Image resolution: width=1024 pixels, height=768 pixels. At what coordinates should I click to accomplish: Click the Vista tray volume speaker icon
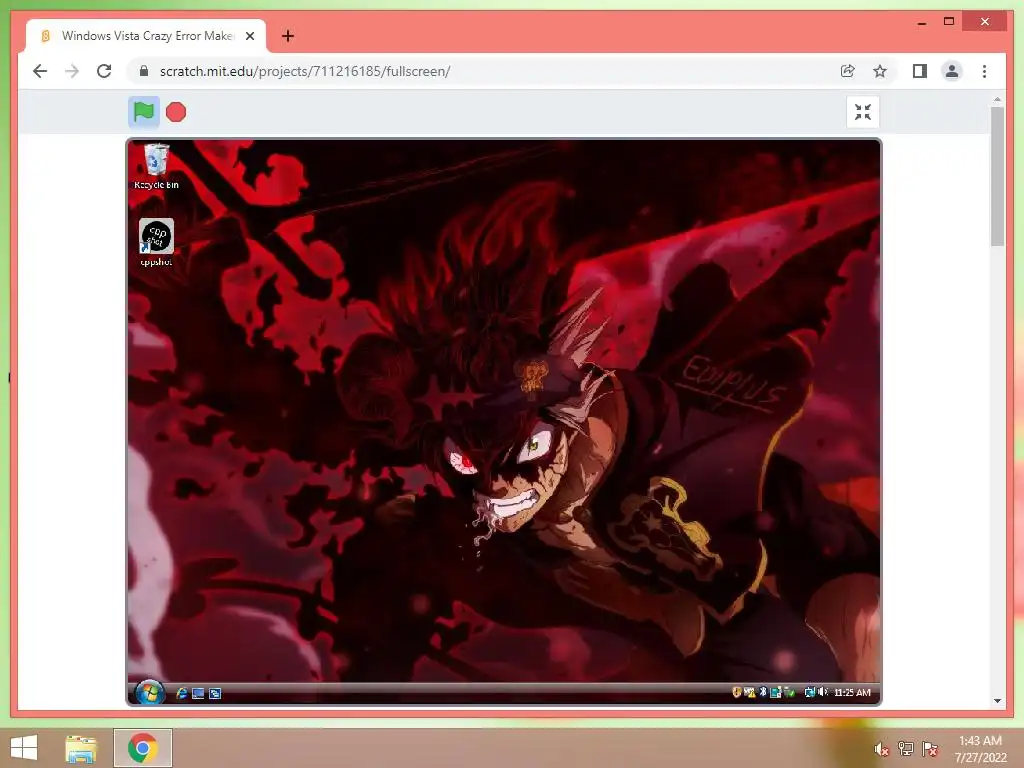(822, 692)
